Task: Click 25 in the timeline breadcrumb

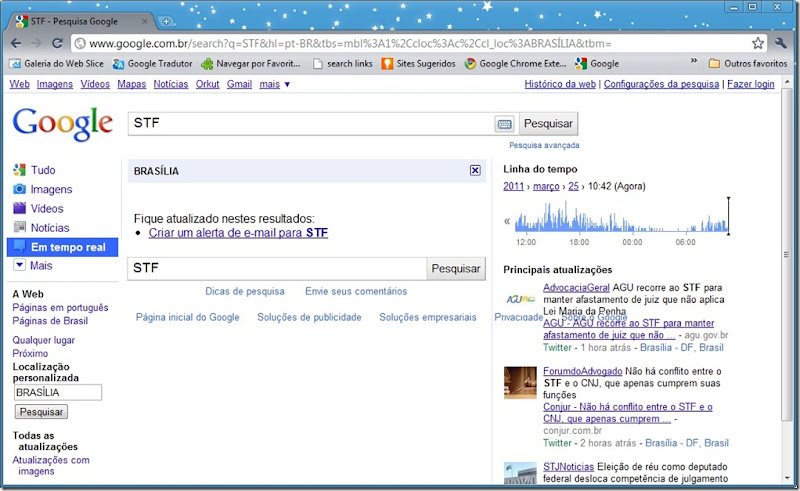Action: click(573, 186)
